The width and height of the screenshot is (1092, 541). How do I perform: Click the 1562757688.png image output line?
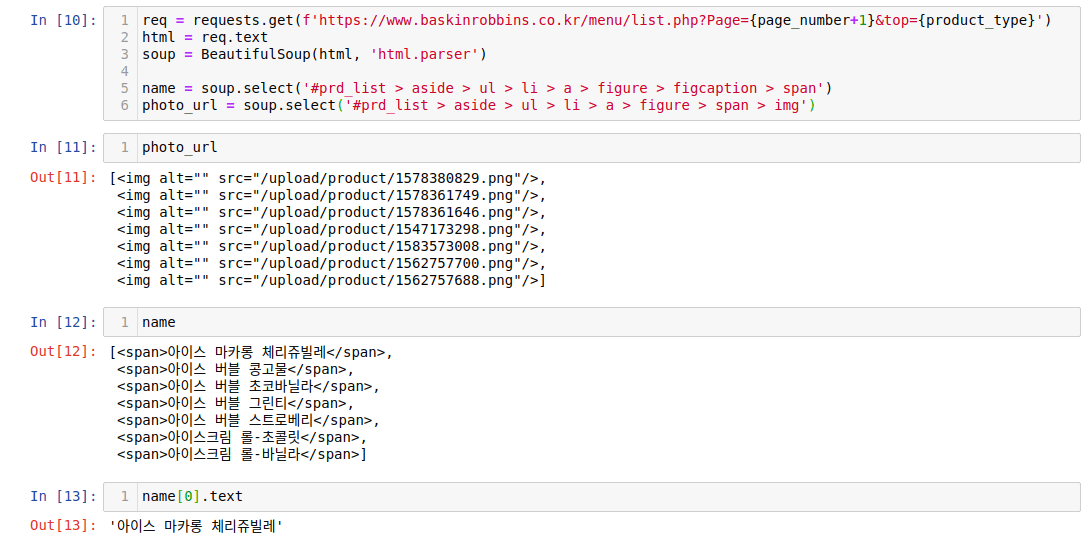coord(331,280)
